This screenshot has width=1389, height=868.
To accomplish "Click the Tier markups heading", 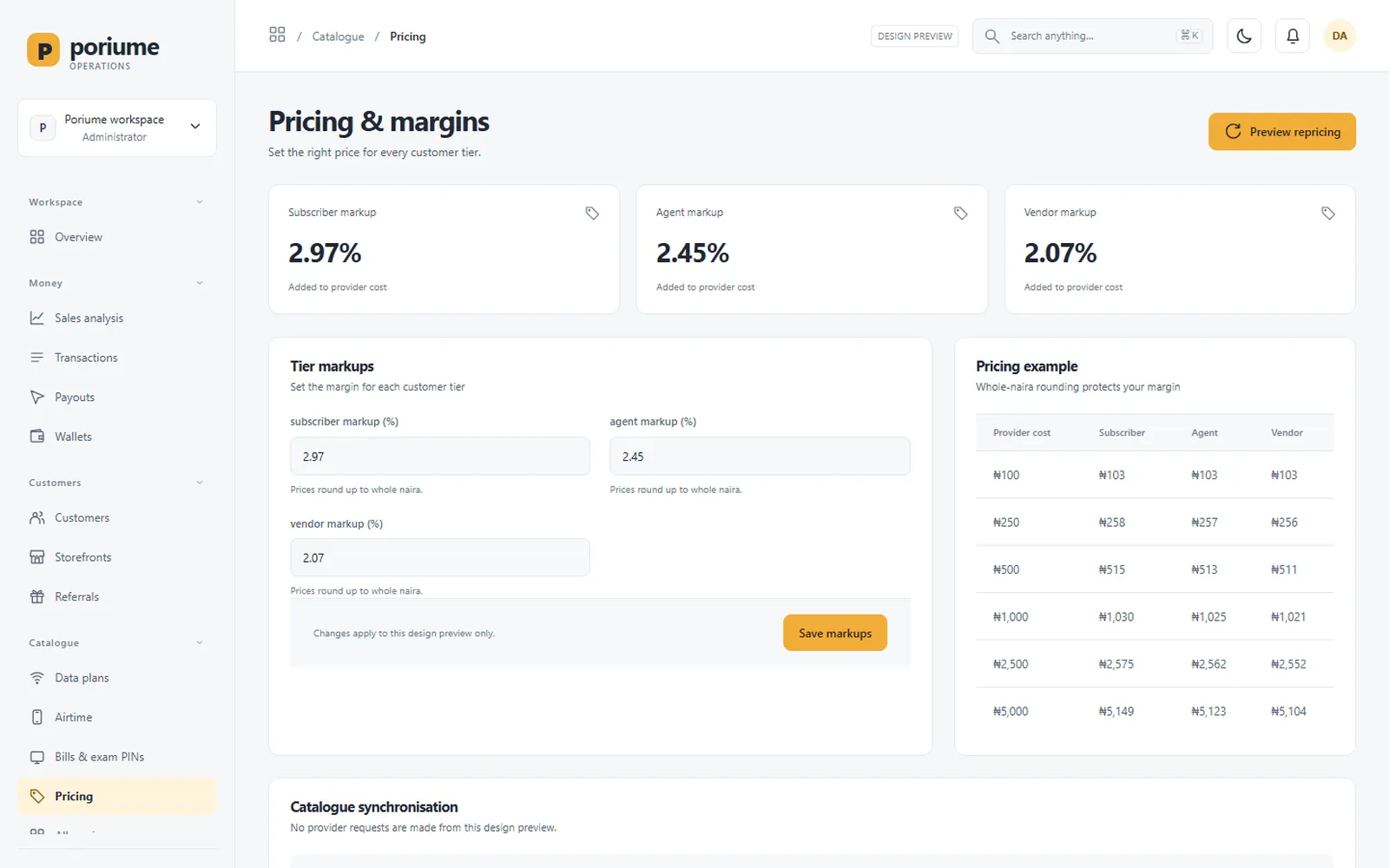I will [x=332, y=366].
